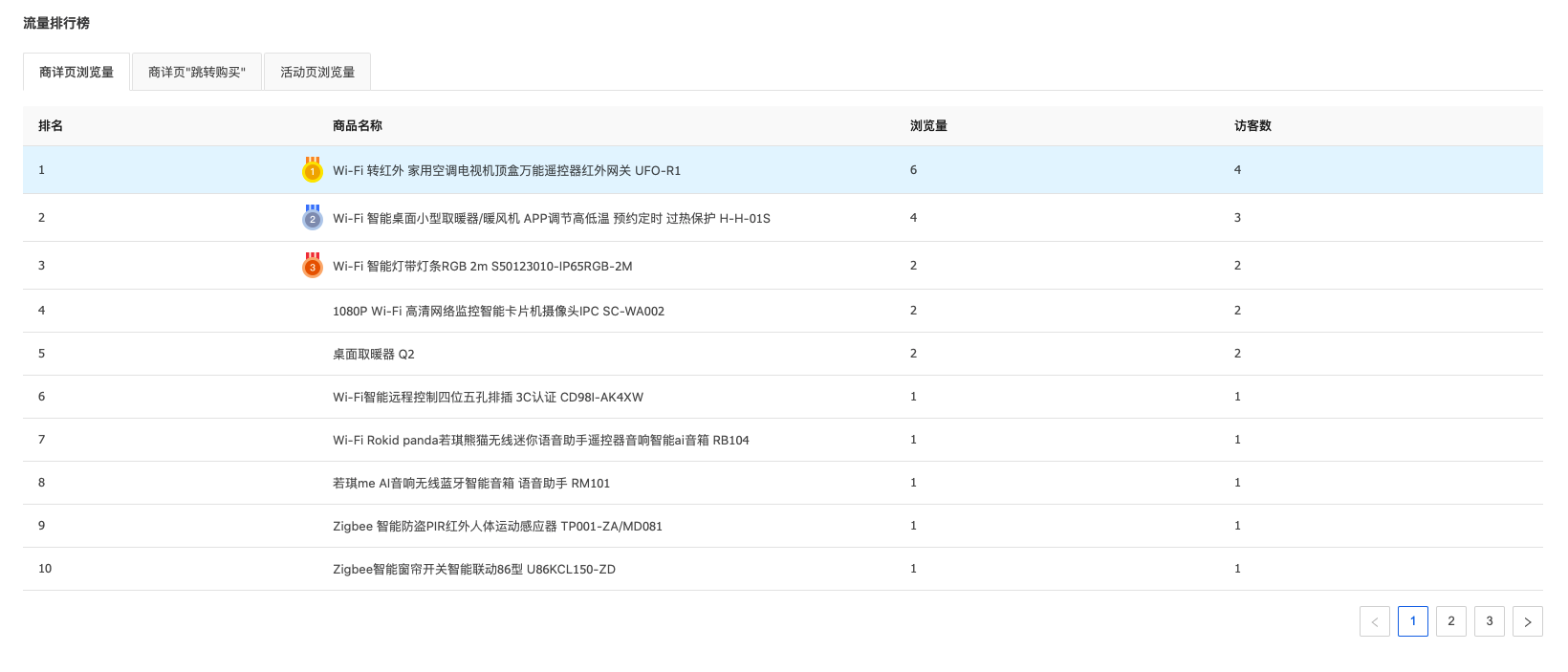This screenshot has height=672, width=1568.
Task: Switch to 商详页"跳转购买" tab
Action: click(x=197, y=72)
